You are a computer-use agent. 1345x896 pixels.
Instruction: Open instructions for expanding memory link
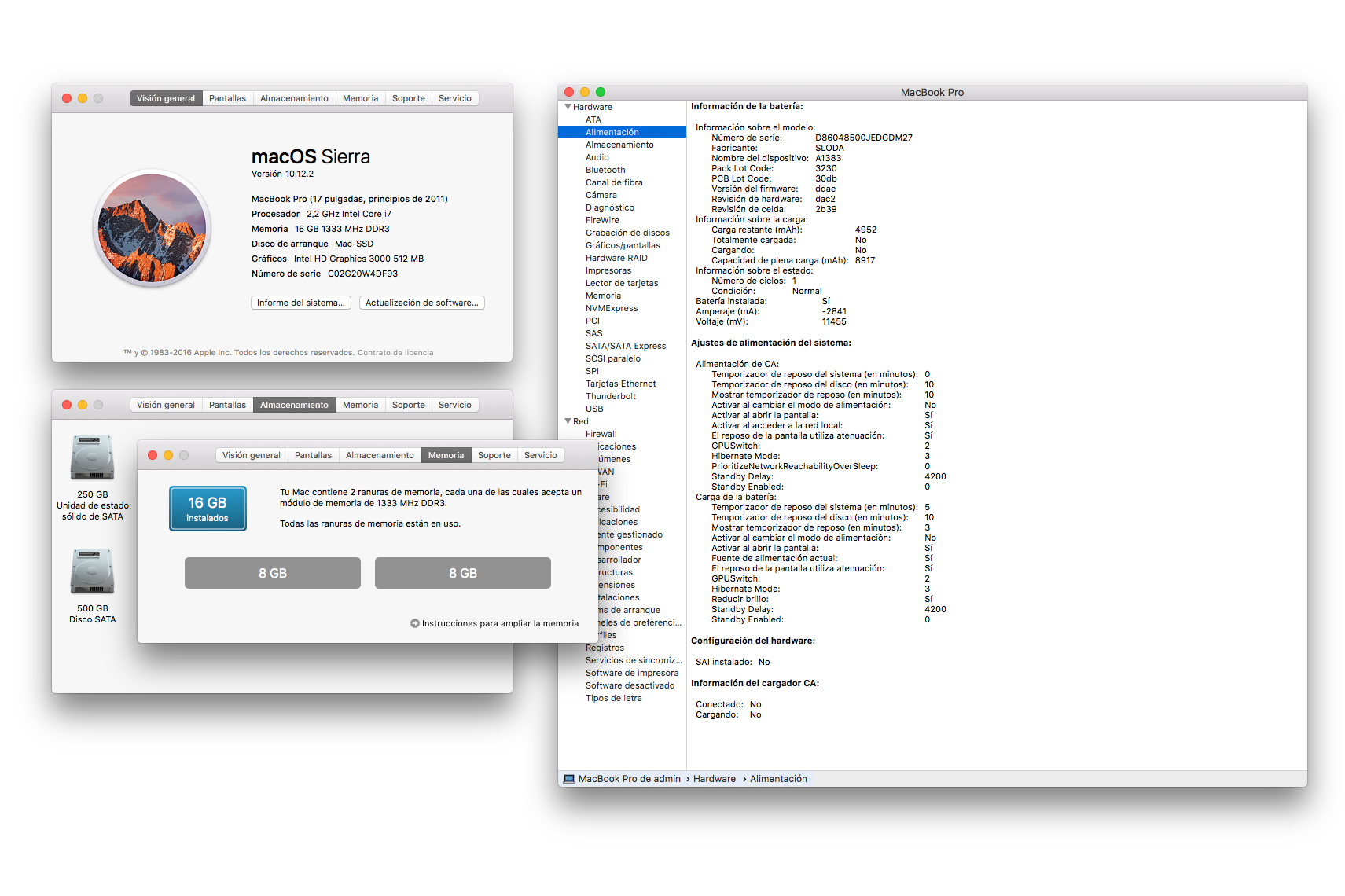(500, 623)
